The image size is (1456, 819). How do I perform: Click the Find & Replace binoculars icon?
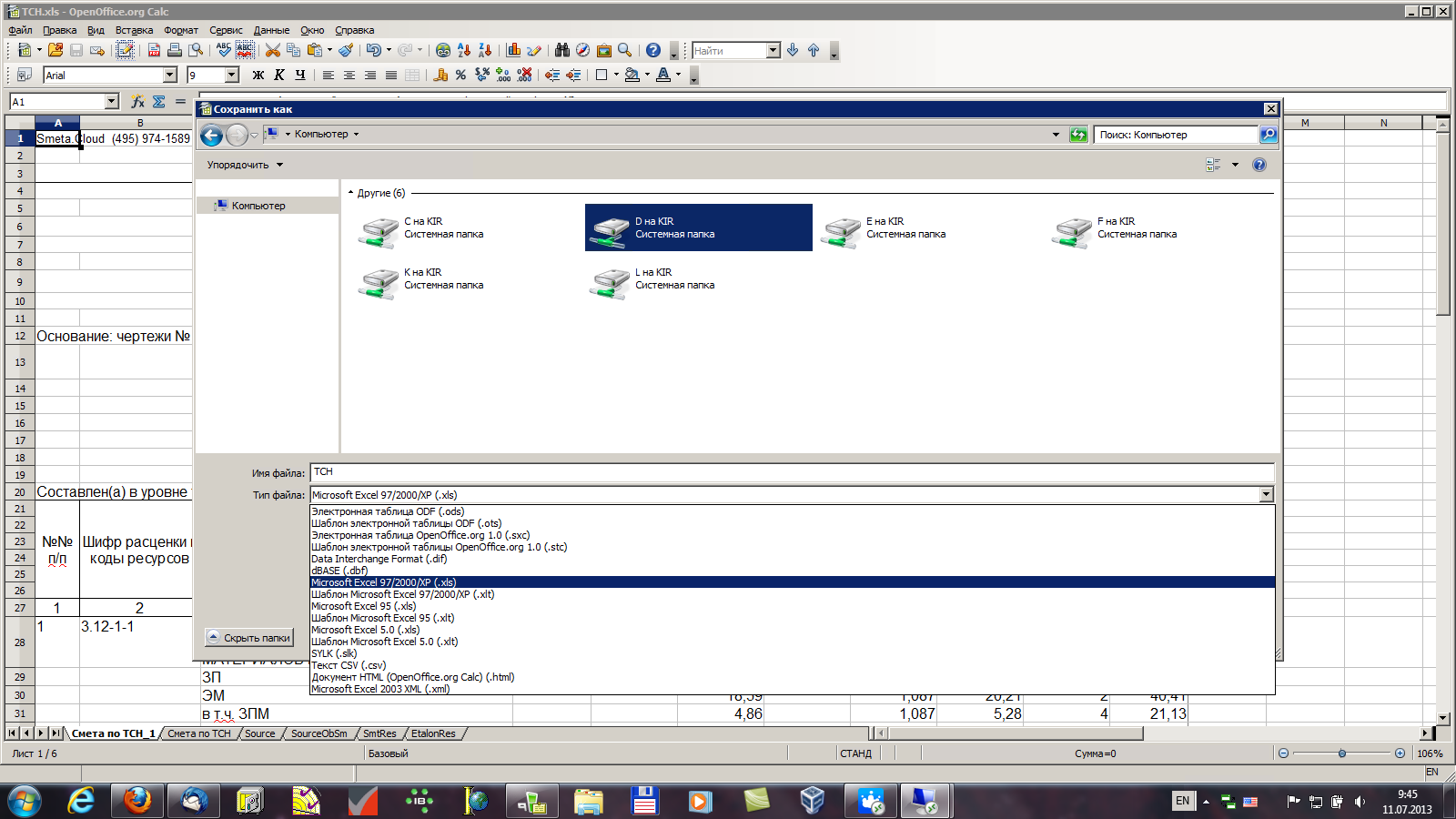(x=562, y=50)
